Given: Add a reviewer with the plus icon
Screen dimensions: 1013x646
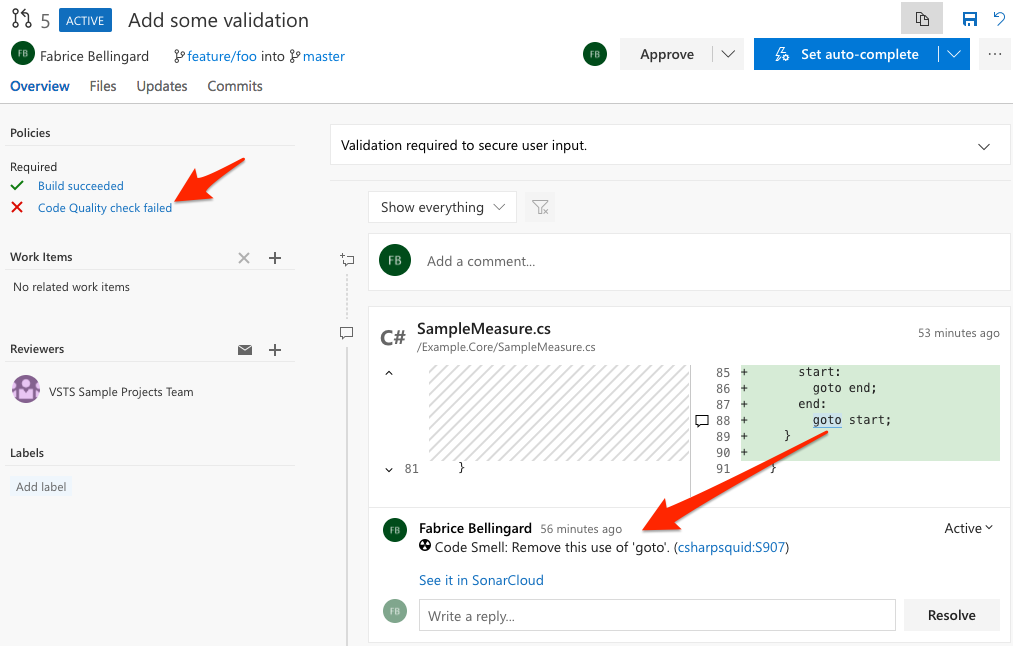Looking at the screenshot, I should click(275, 349).
